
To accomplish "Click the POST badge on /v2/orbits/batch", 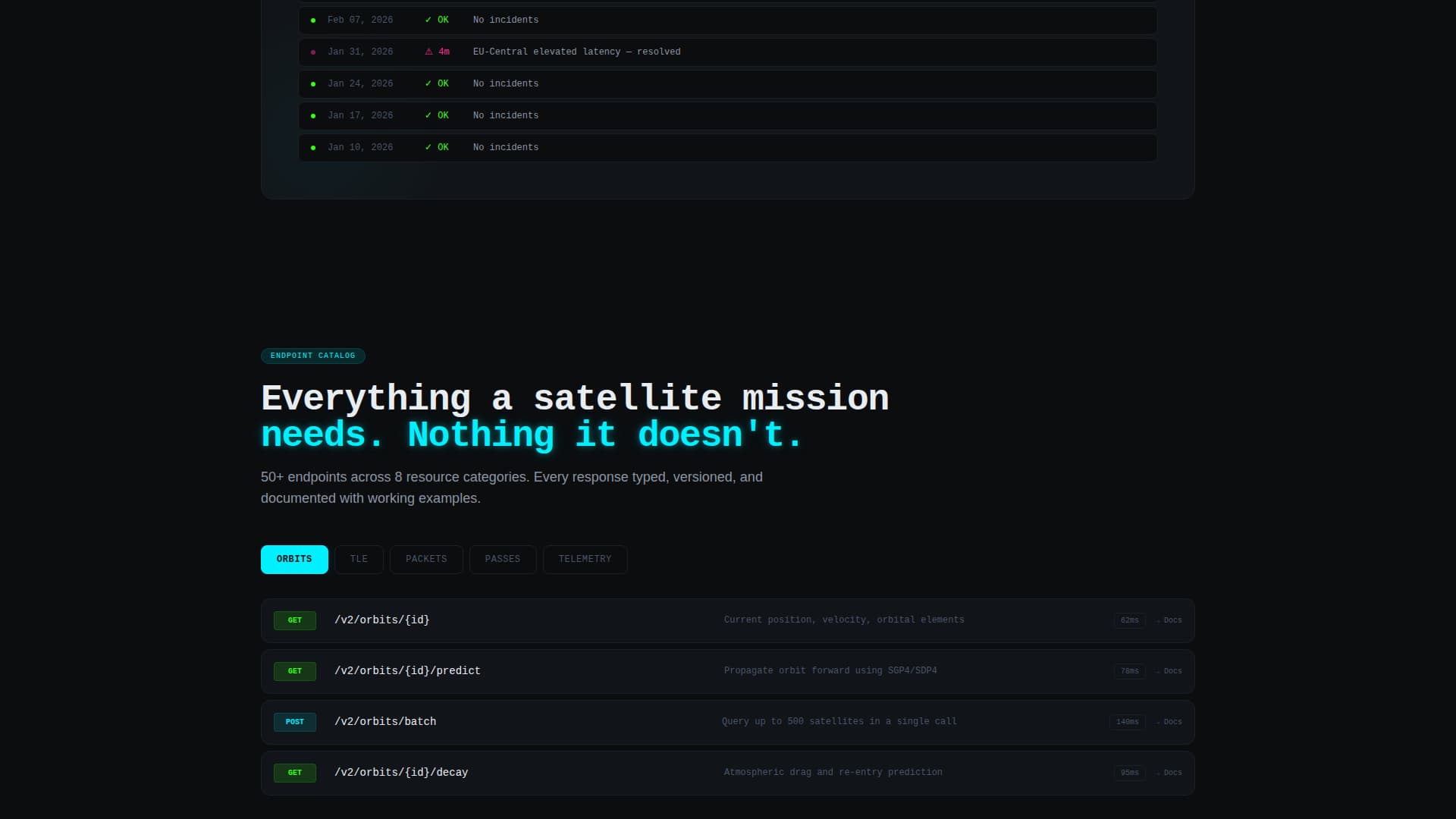I will 295,722.
